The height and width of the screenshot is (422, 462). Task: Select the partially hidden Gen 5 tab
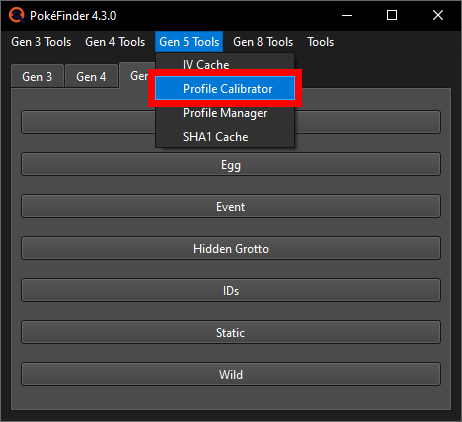point(137,75)
